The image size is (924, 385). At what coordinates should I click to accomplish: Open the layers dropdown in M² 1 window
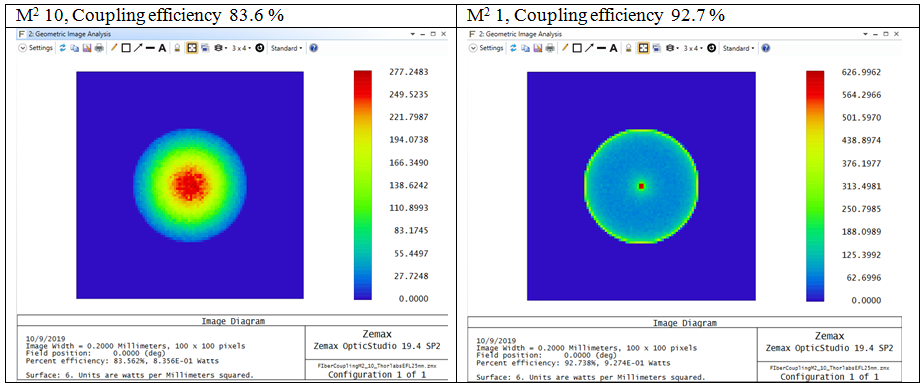pyautogui.click(x=671, y=48)
